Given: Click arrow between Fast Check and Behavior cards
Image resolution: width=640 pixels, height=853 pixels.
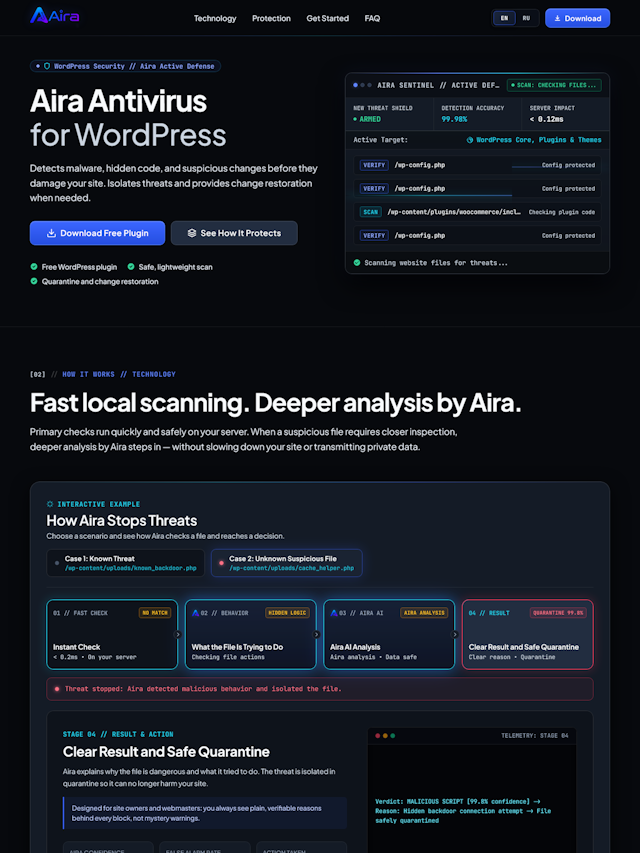Looking at the screenshot, I should 177,634.
